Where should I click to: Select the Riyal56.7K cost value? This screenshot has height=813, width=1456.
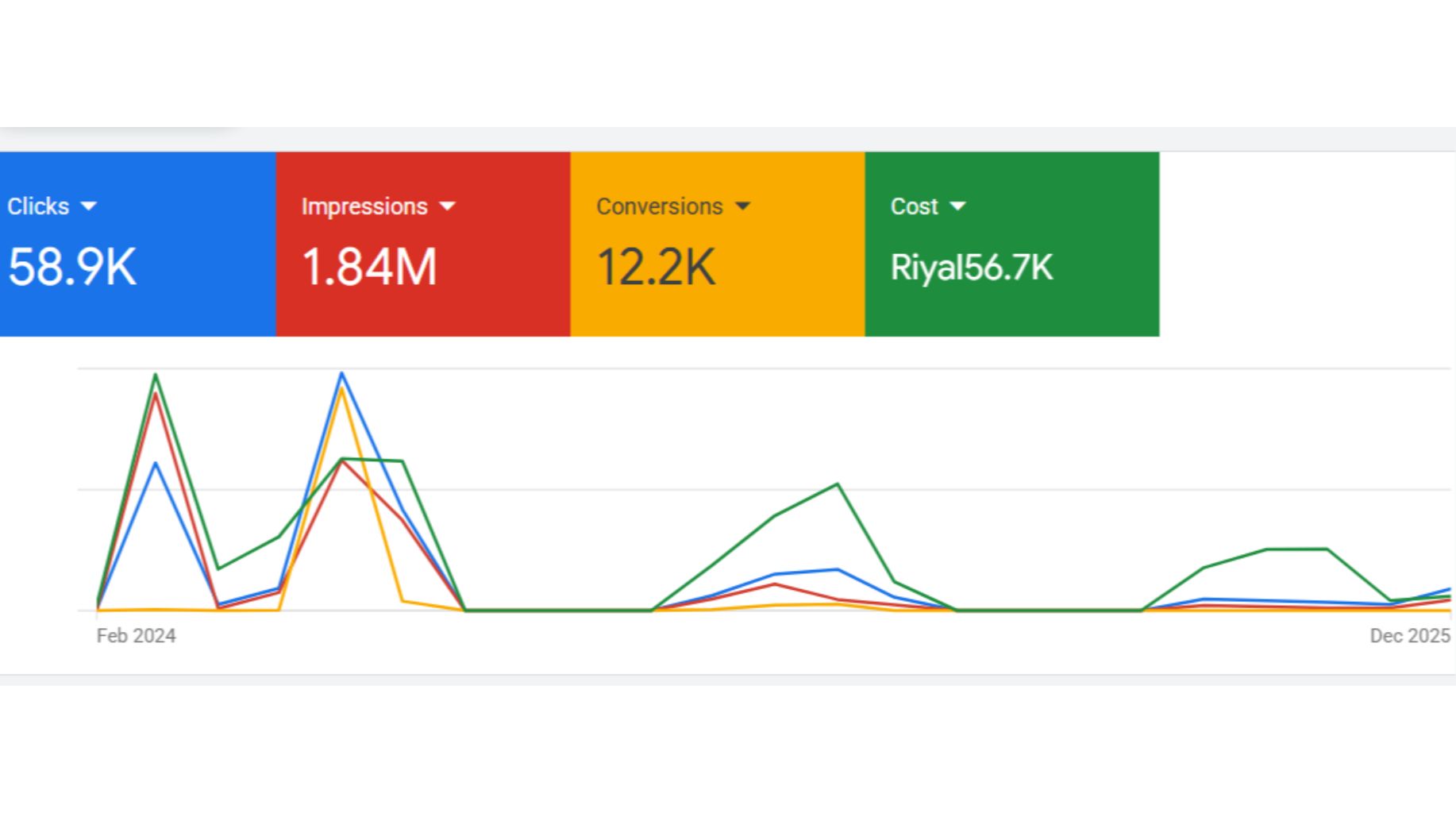point(971,268)
